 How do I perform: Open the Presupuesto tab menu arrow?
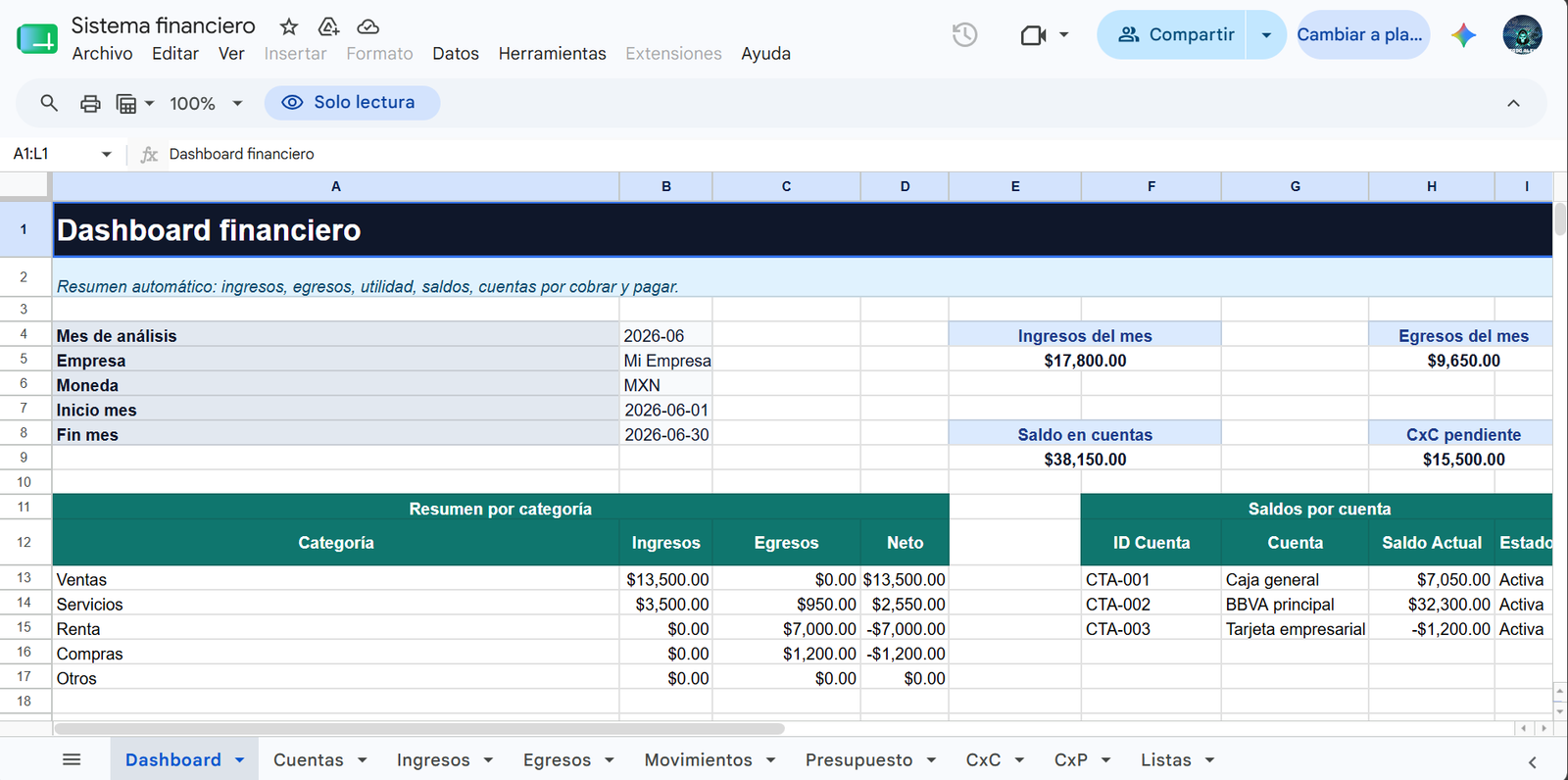coord(931,760)
